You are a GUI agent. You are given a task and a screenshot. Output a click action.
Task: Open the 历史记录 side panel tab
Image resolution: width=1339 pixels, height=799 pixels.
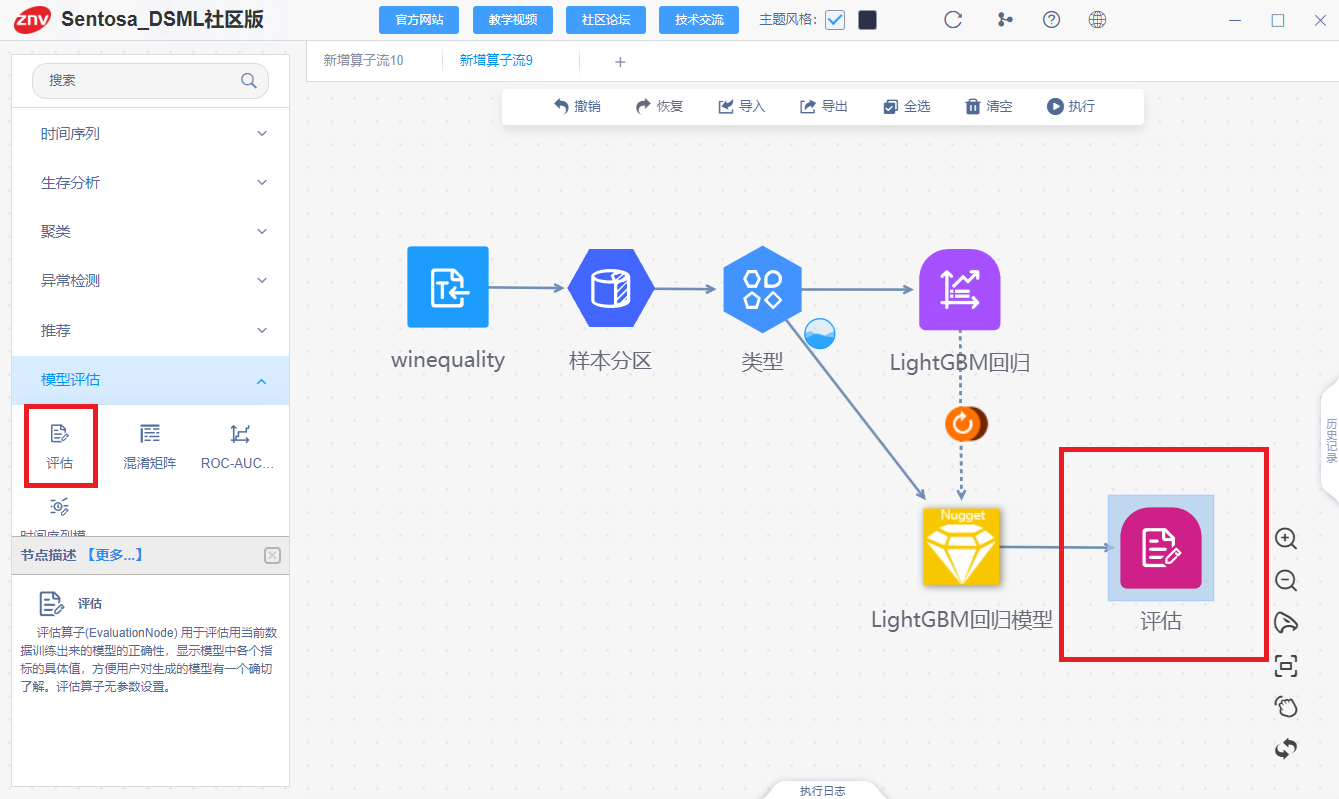(x=1331, y=441)
